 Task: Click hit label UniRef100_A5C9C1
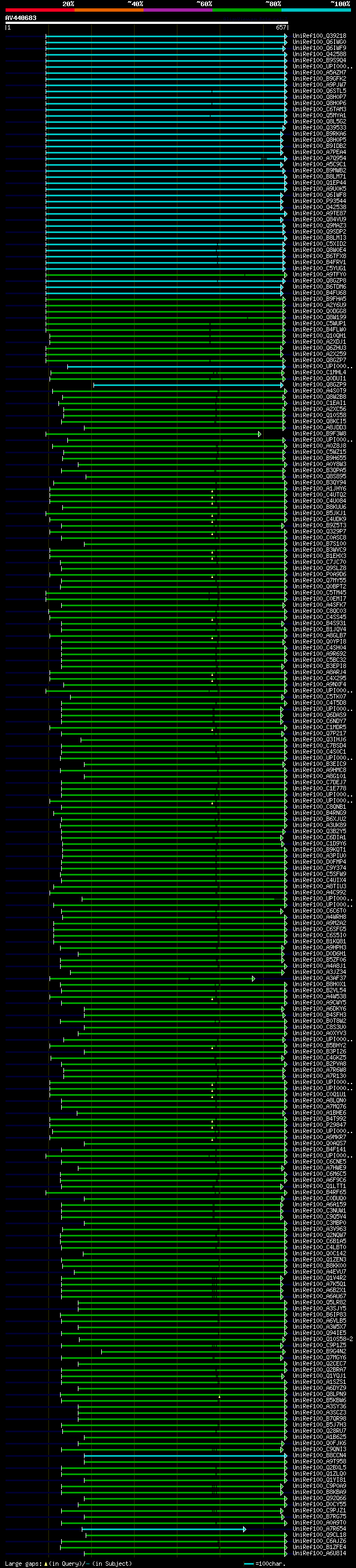click(319, 164)
